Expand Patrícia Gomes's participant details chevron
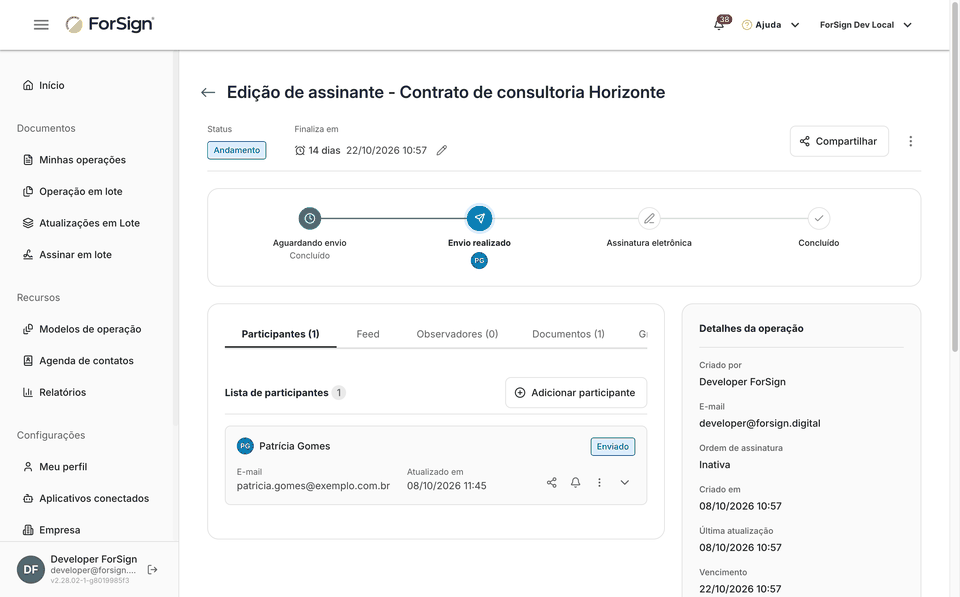Screen dimensions: 960x597 pos(624,482)
